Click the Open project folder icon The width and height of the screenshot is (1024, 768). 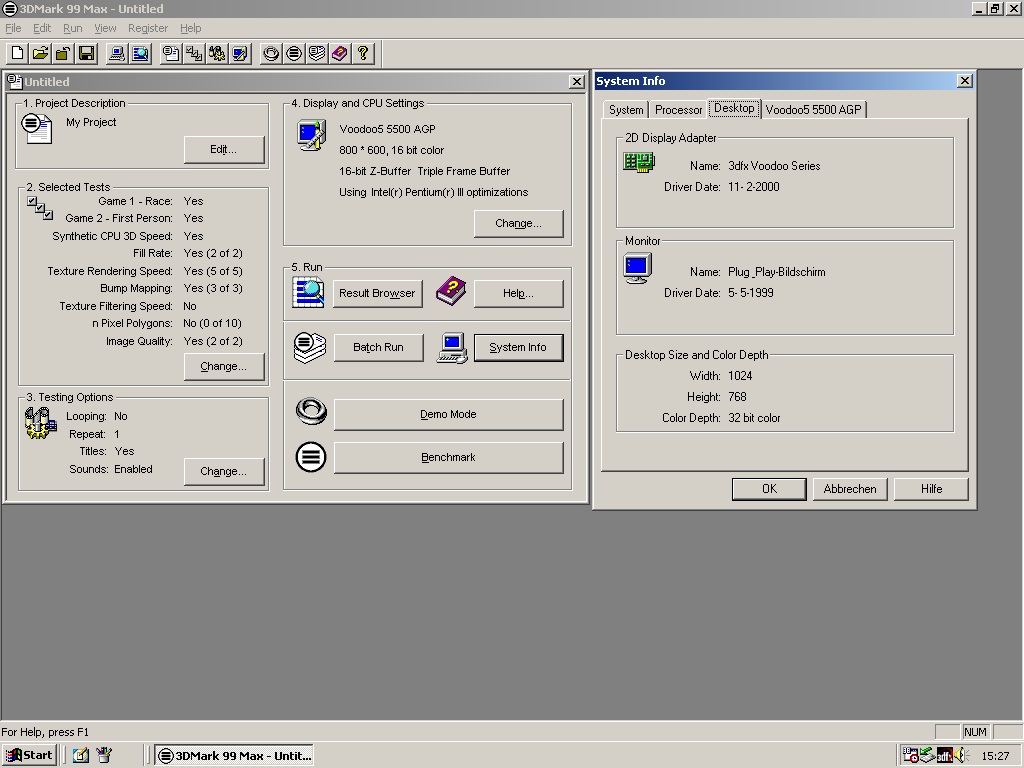[40, 53]
